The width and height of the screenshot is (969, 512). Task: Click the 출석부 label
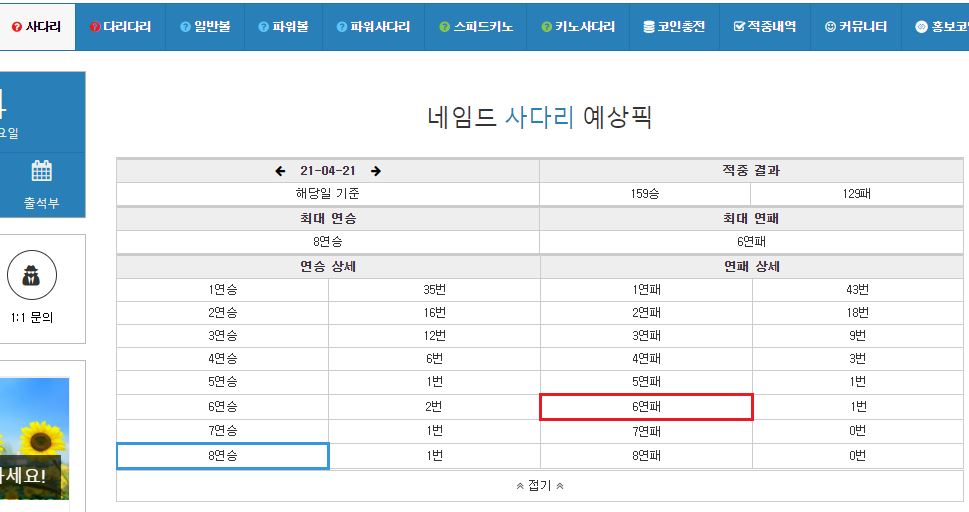(x=41, y=203)
